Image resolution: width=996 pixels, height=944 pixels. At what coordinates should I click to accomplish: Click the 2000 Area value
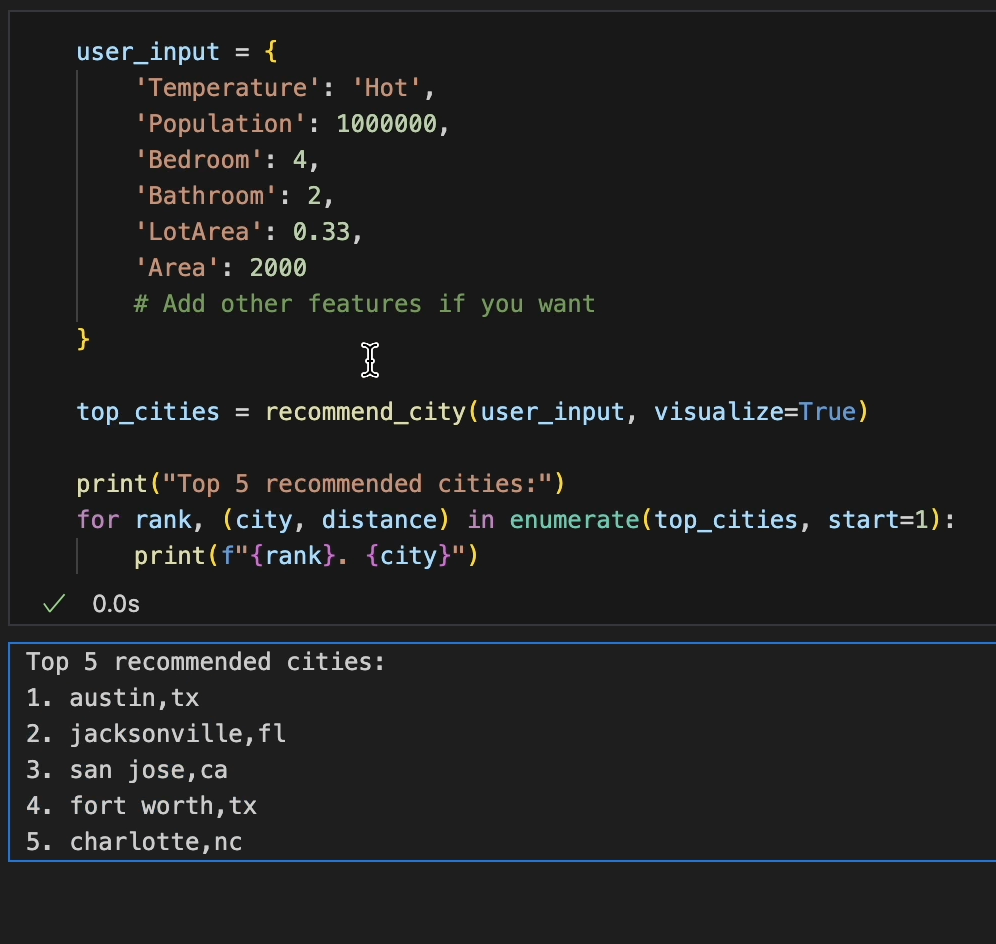point(278,268)
